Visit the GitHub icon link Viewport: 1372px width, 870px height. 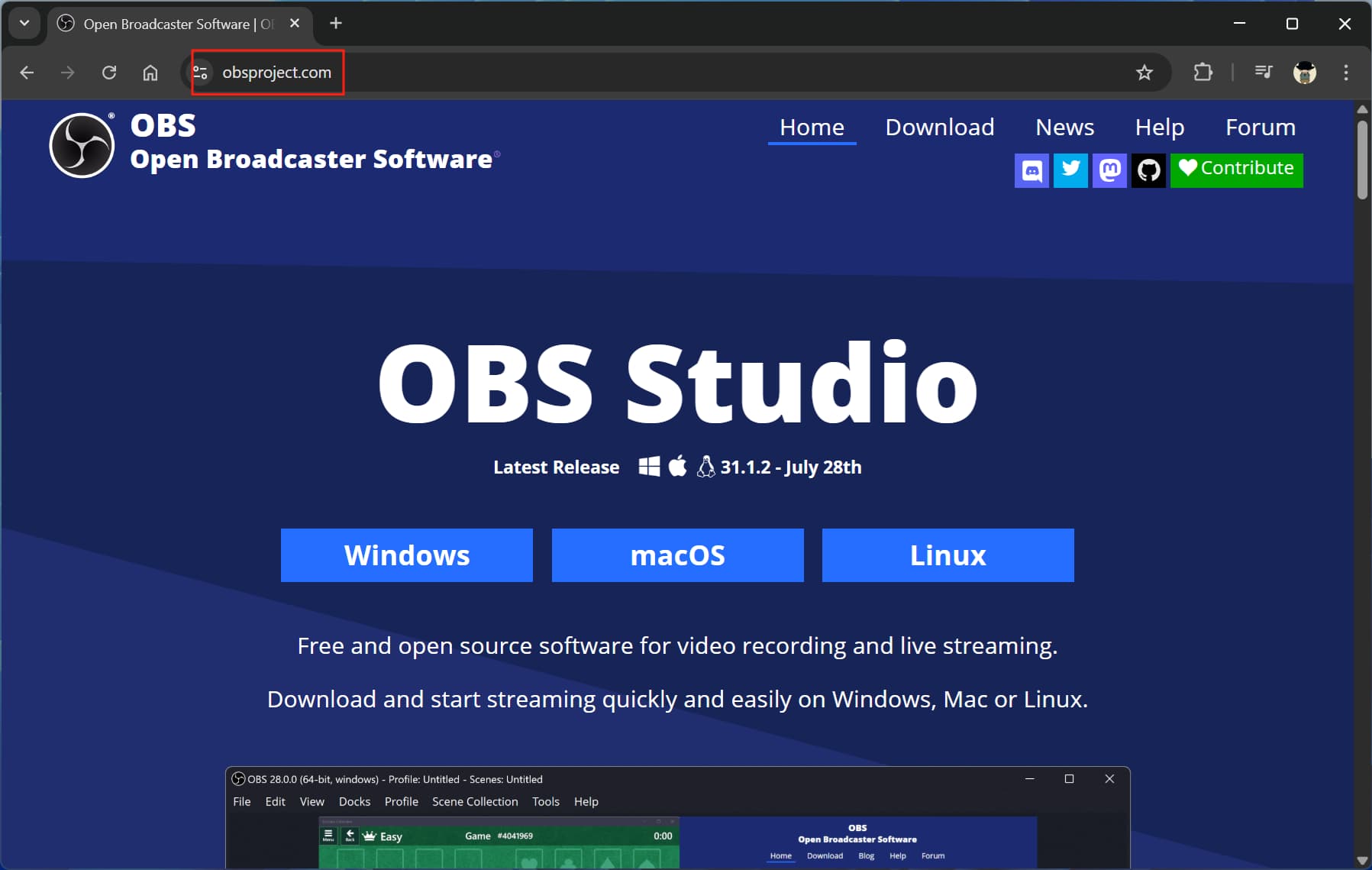[x=1148, y=170]
